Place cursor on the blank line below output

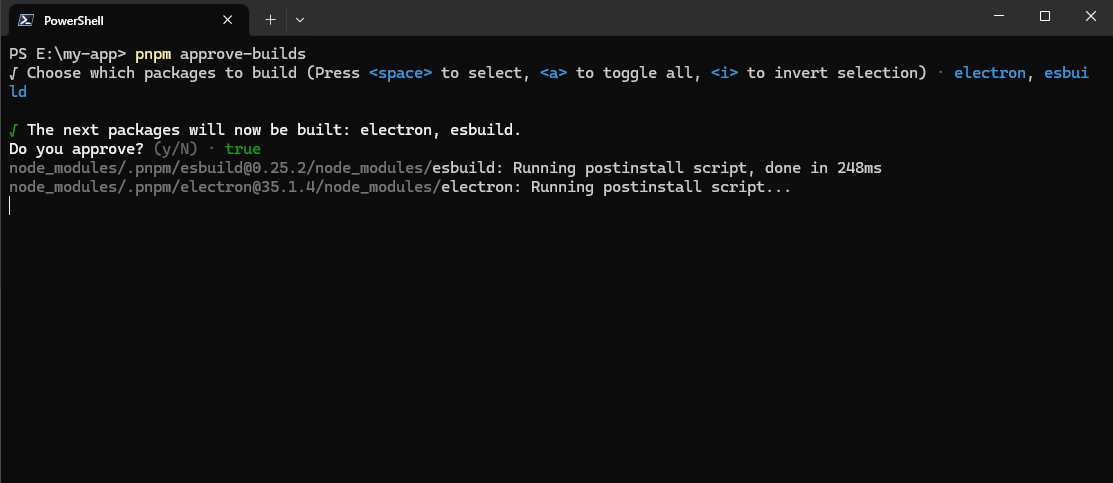pos(10,206)
